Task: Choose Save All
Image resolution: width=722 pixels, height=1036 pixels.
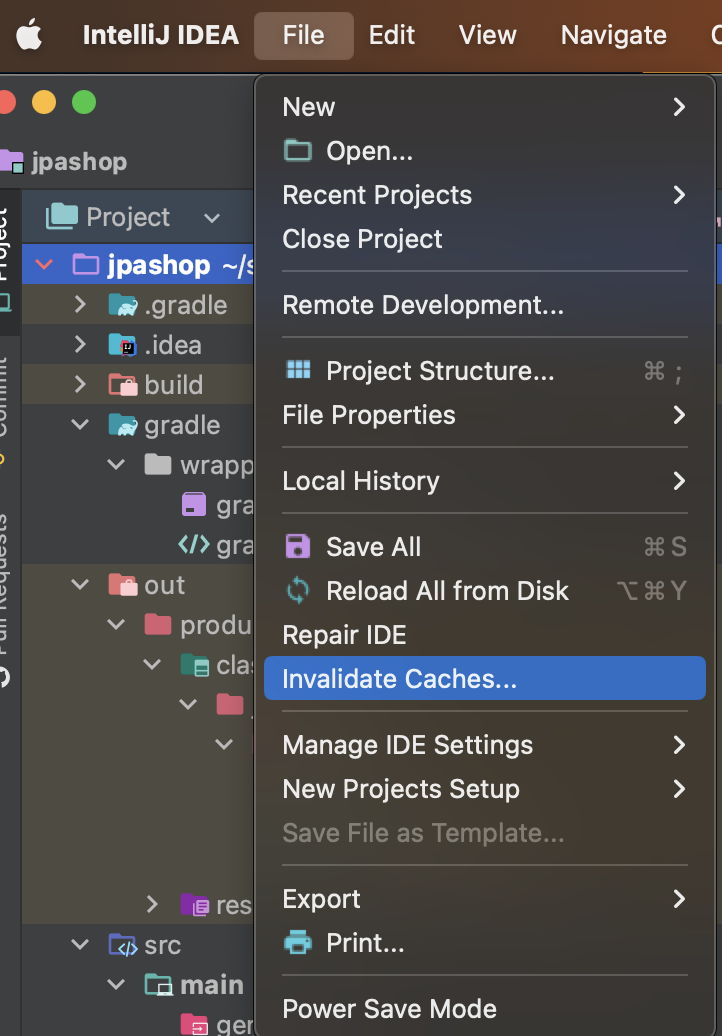Action: [x=485, y=547]
